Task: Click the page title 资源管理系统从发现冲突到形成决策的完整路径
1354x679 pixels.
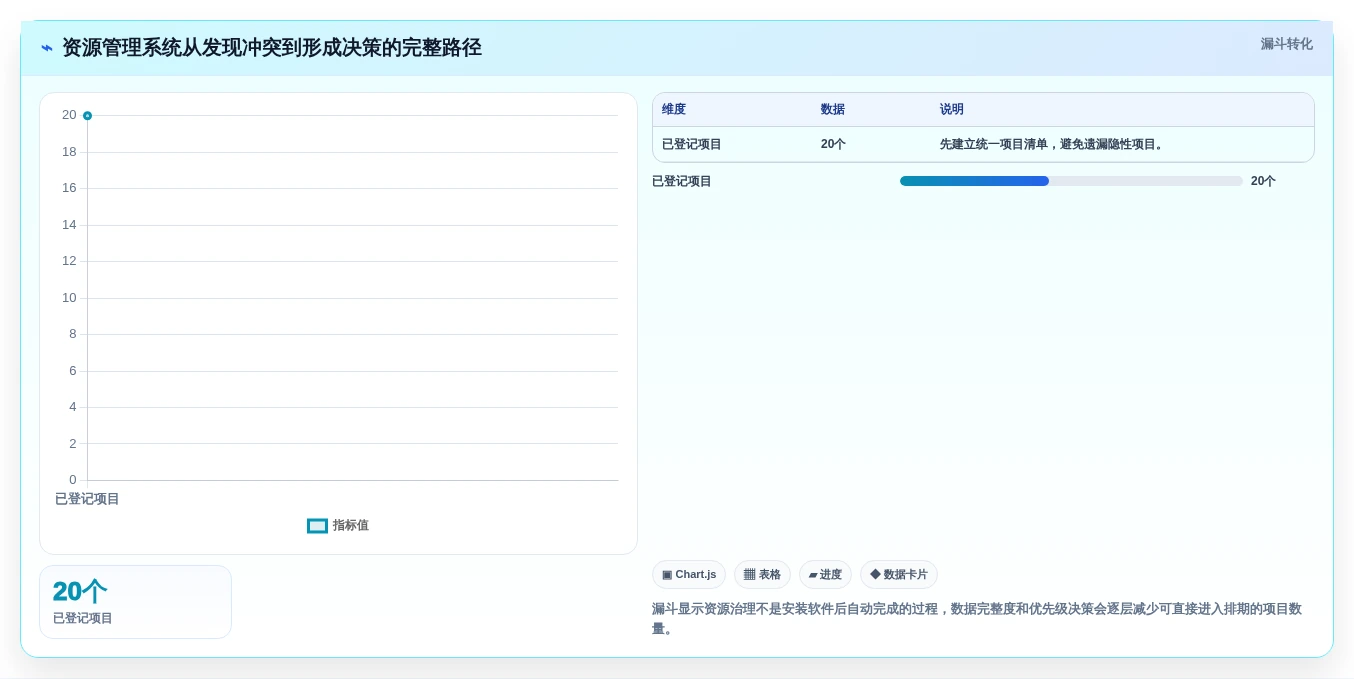Action: pyautogui.click(x=272, y=48)
